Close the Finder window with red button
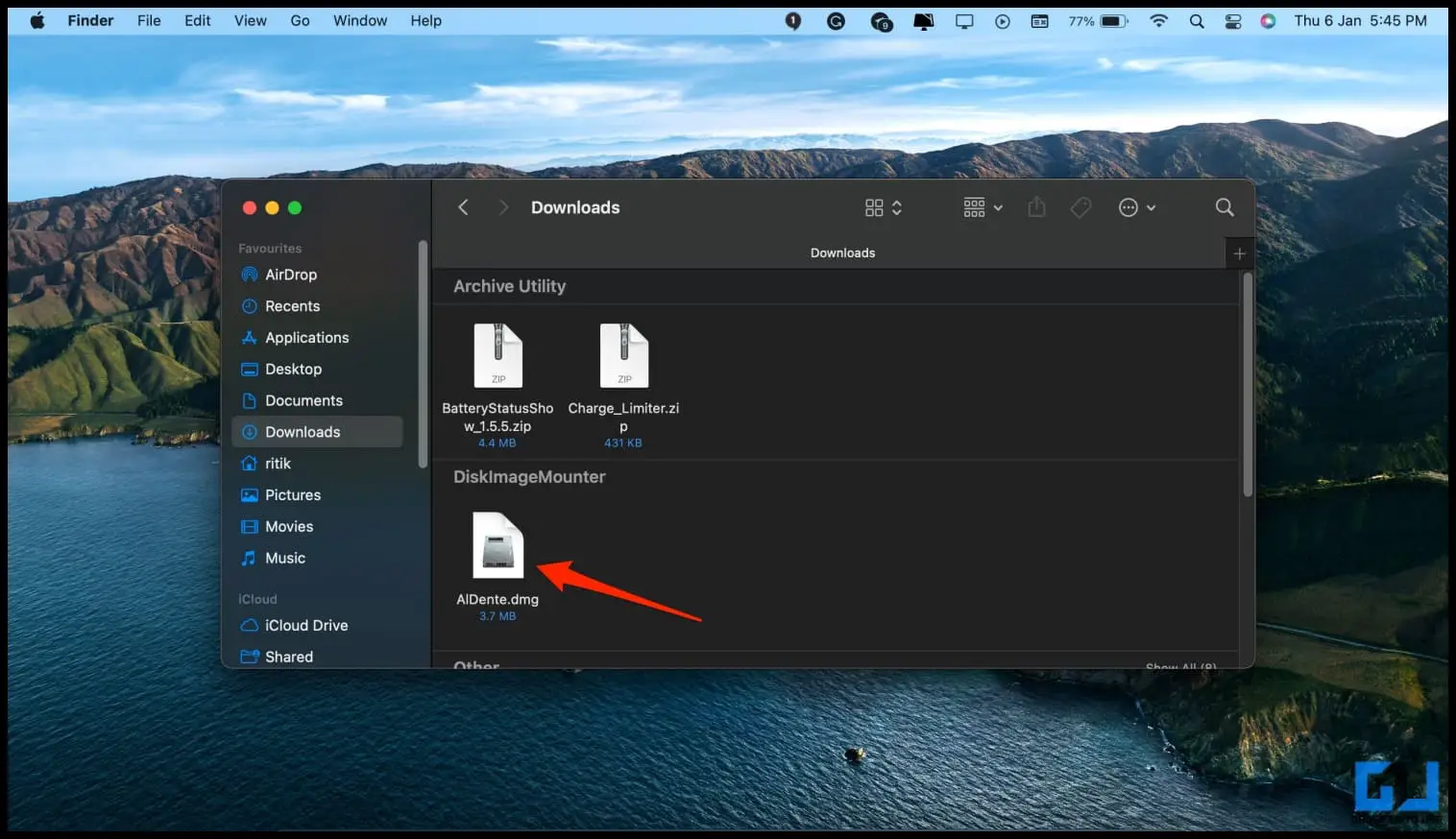This screenshot has height=839, width=1456. tap(250, 207)
